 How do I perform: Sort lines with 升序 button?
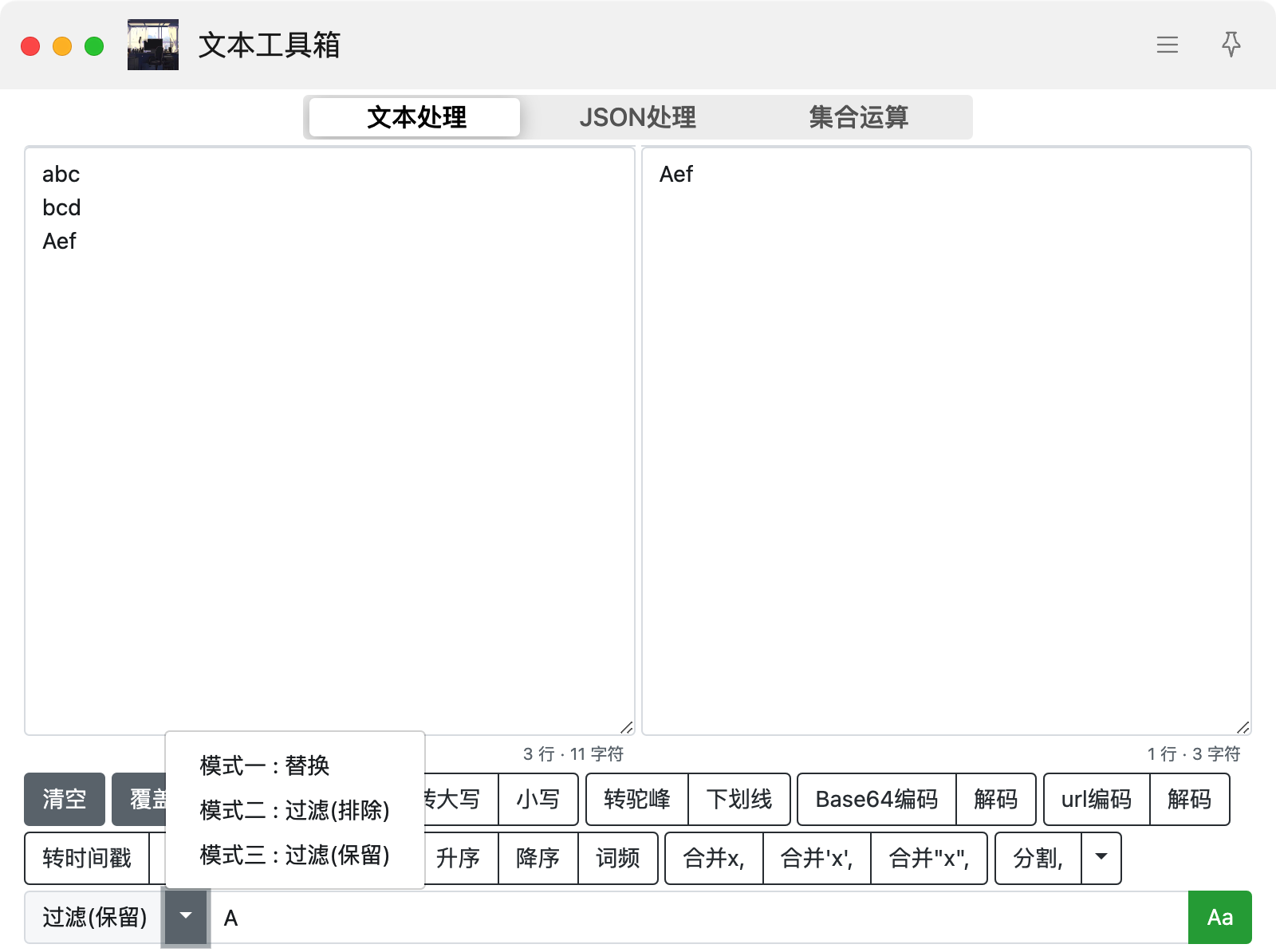[x=459, y=858]
